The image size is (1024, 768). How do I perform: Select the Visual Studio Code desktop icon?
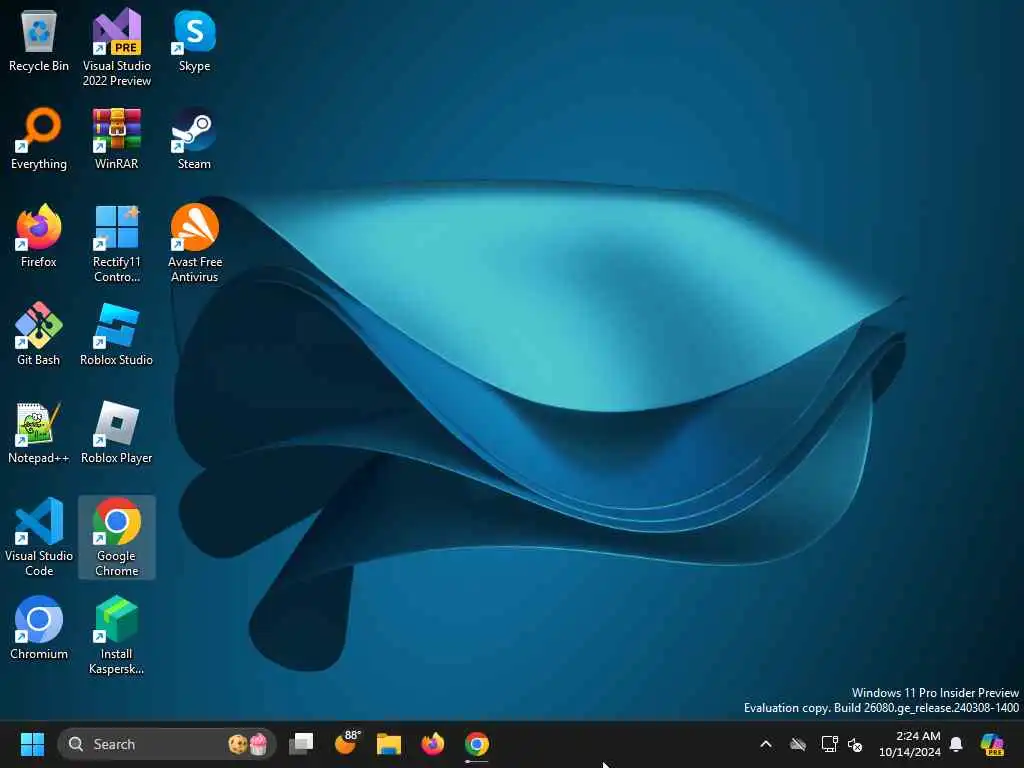[x=39, y=537]
